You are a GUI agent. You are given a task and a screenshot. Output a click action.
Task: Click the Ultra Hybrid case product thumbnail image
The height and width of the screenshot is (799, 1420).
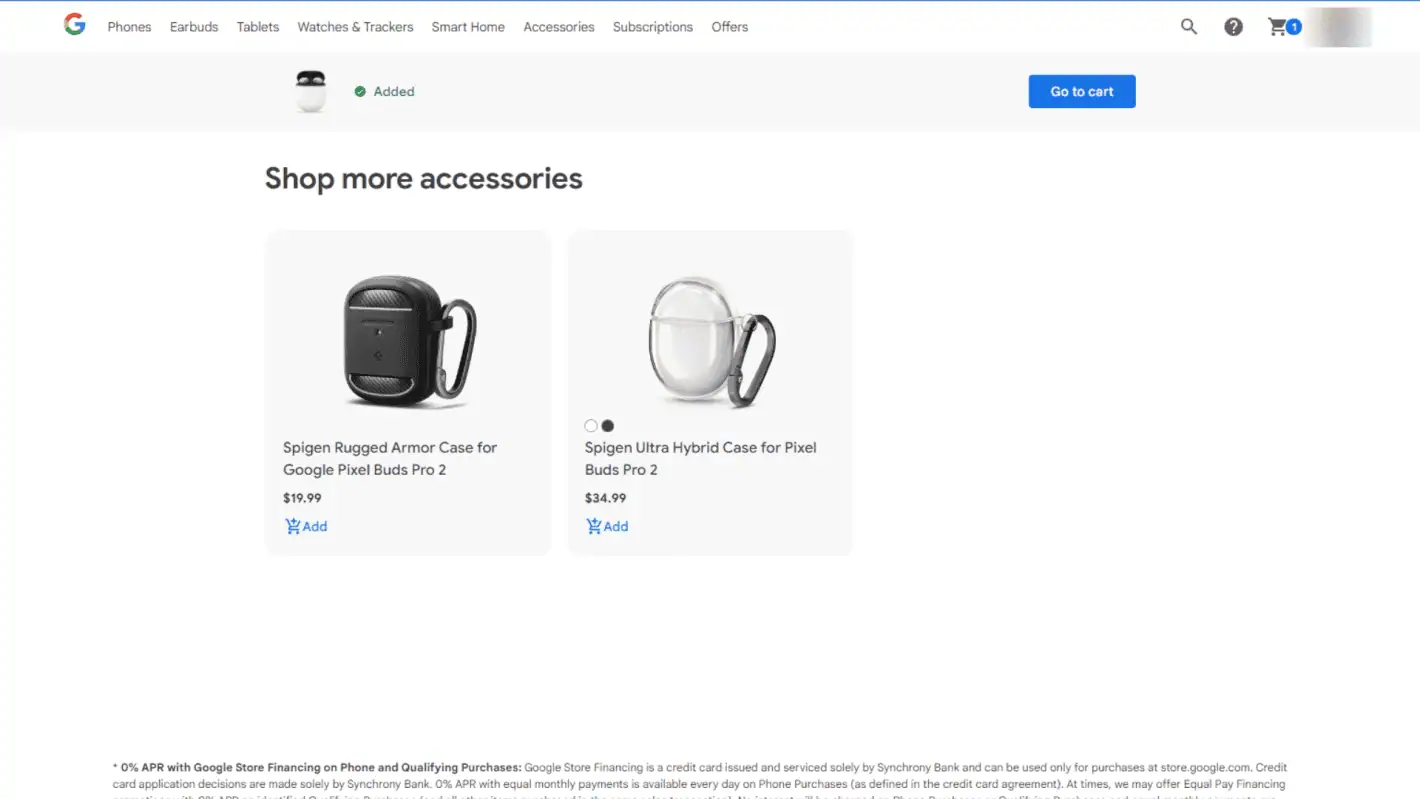click(710, 335)
